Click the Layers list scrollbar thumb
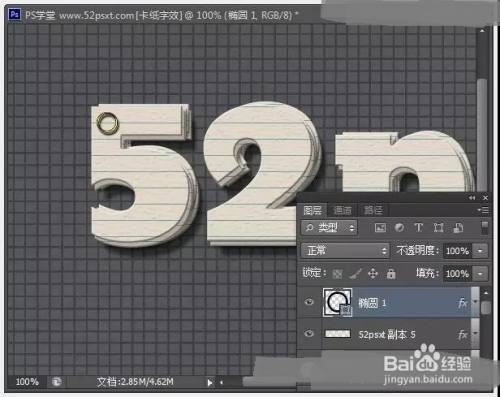Image resolution: width=500 pixels, height=397 pixels. [x=486, y=307]
